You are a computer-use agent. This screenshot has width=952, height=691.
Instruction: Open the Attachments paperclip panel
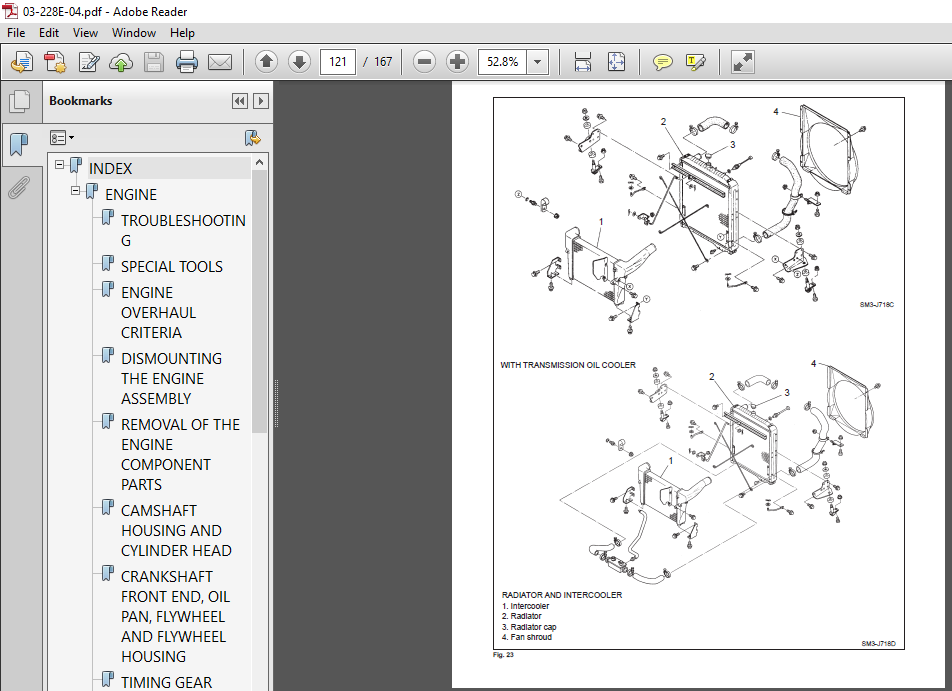click(19, 188)
